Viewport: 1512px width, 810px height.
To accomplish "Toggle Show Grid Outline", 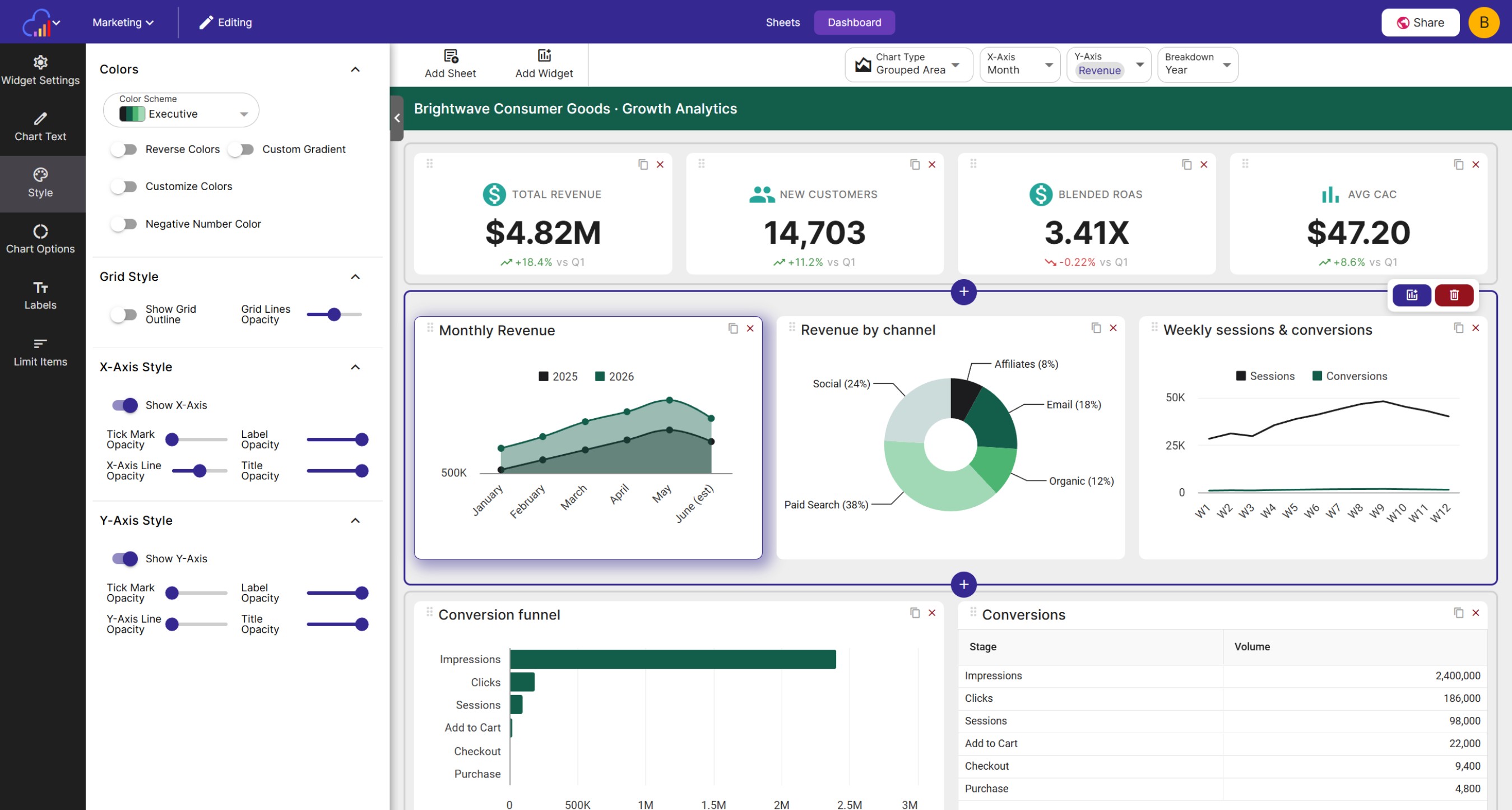I will click(x=124, y=314).
